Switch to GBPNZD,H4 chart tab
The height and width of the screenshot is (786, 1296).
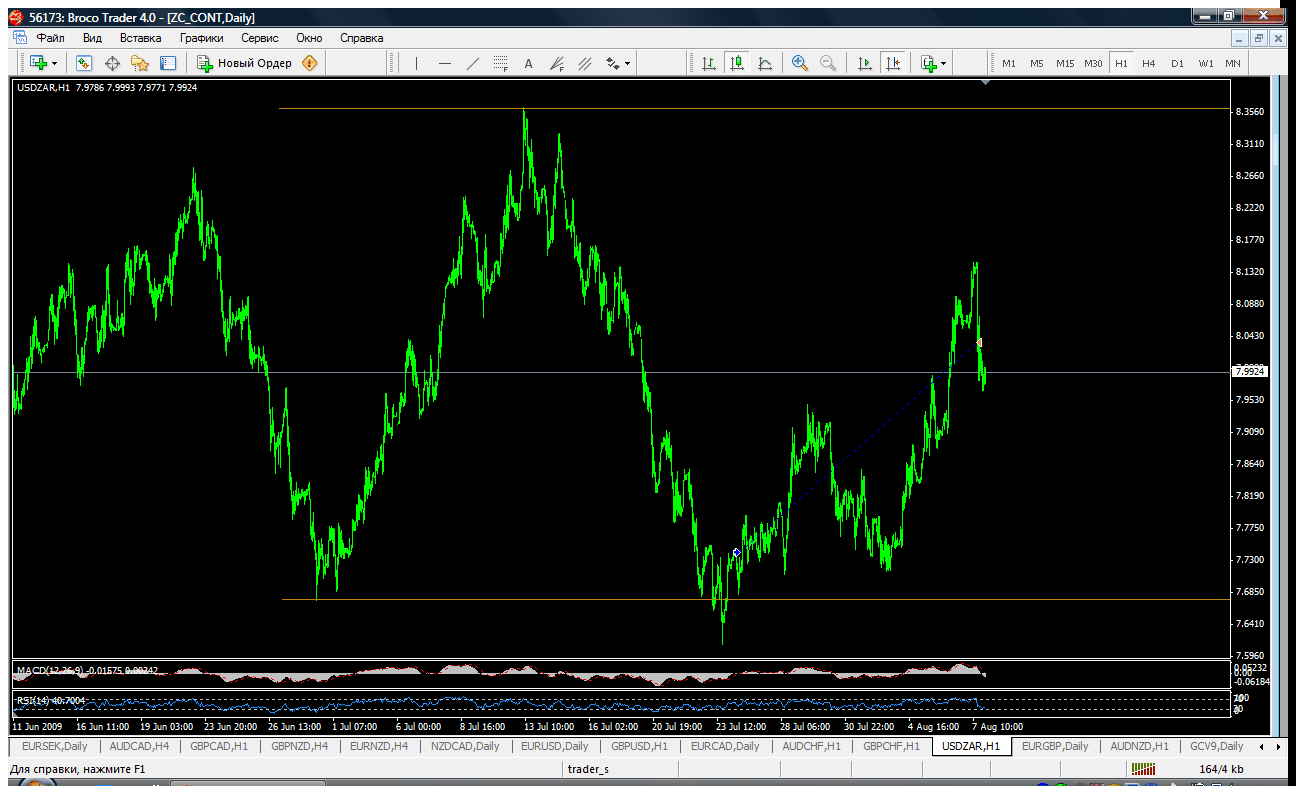click(x=299, y=746)
